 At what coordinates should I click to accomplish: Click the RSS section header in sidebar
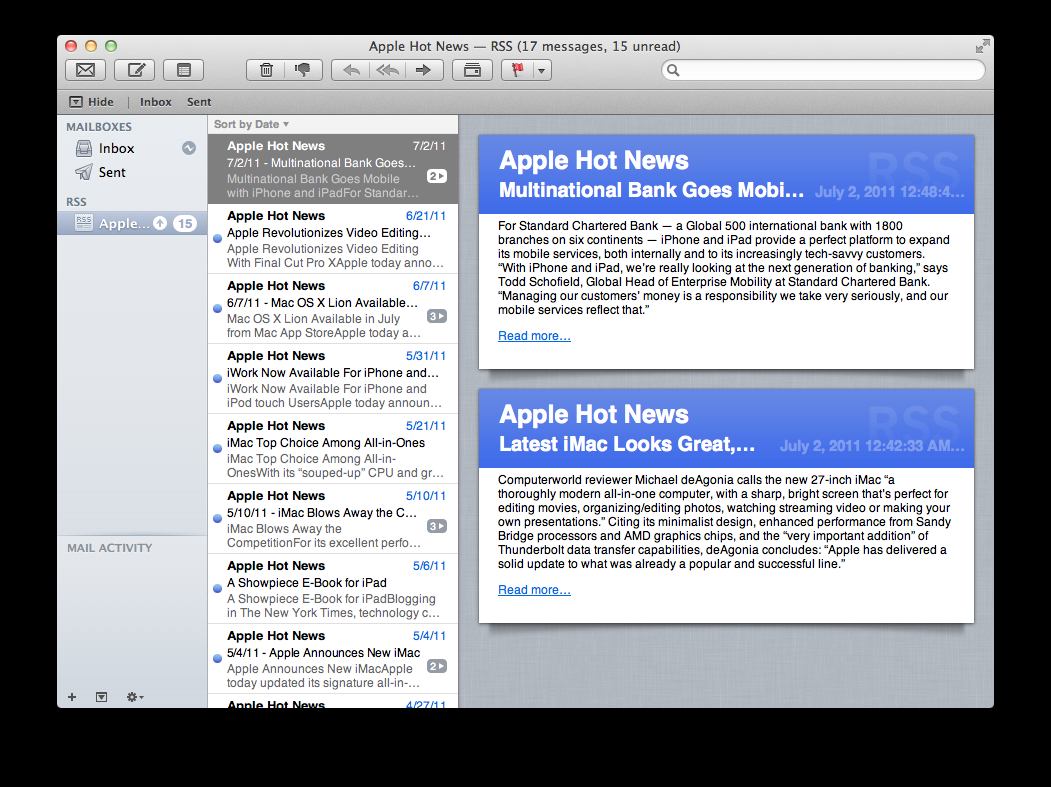point(76,202)
